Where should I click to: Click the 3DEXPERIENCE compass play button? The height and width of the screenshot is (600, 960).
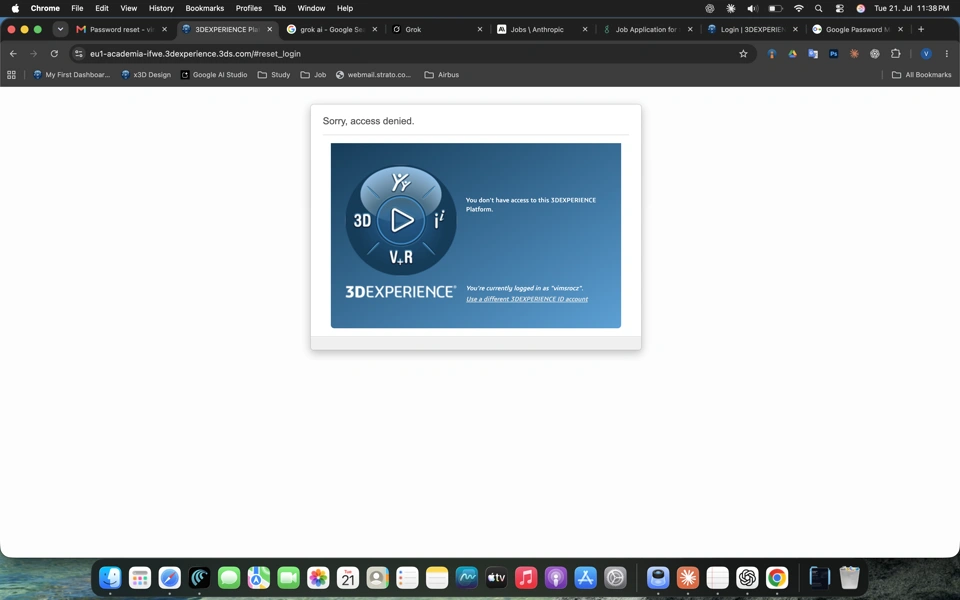point(401,220)
